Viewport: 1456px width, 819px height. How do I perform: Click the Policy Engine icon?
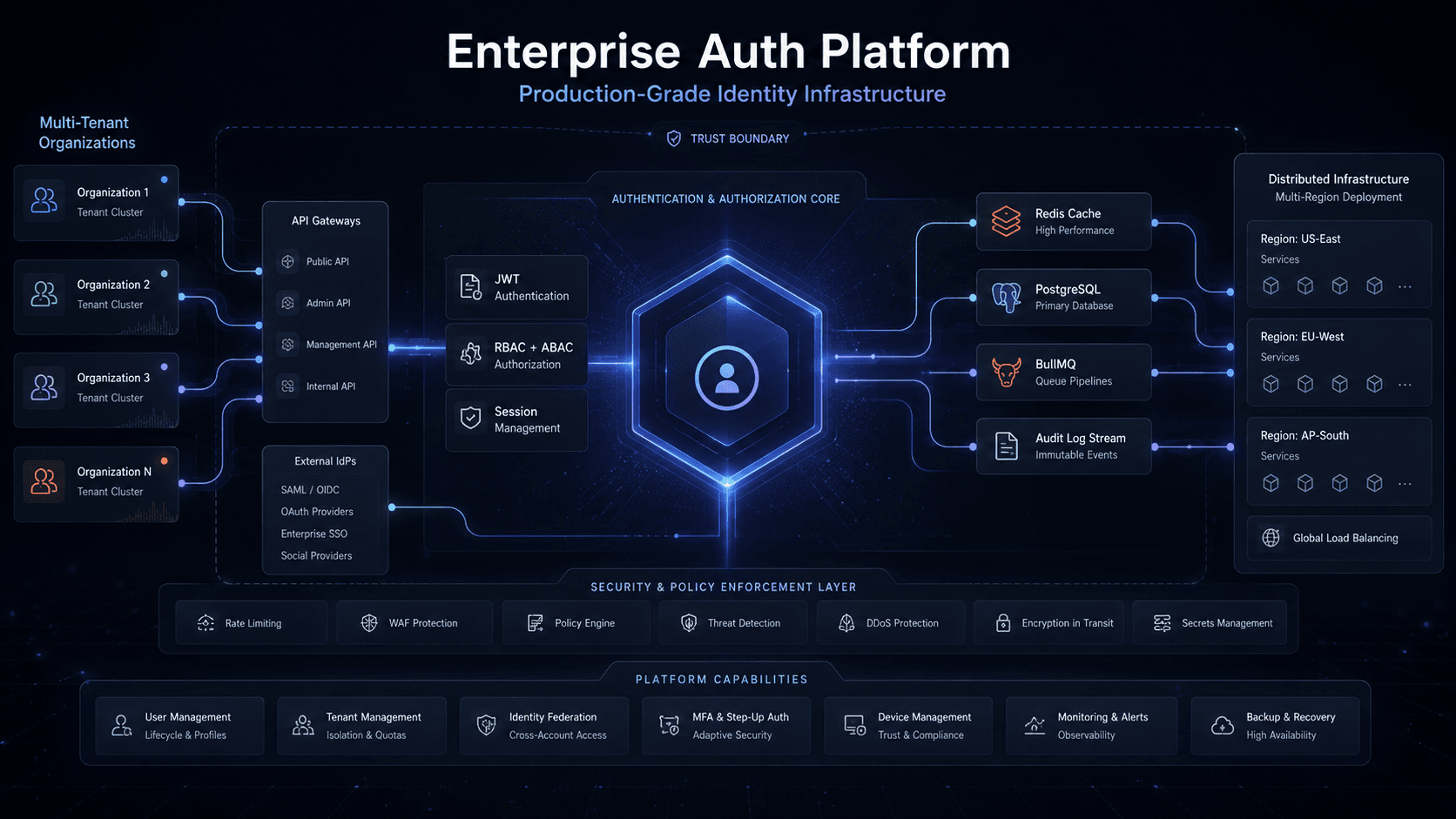click(536, 623)
